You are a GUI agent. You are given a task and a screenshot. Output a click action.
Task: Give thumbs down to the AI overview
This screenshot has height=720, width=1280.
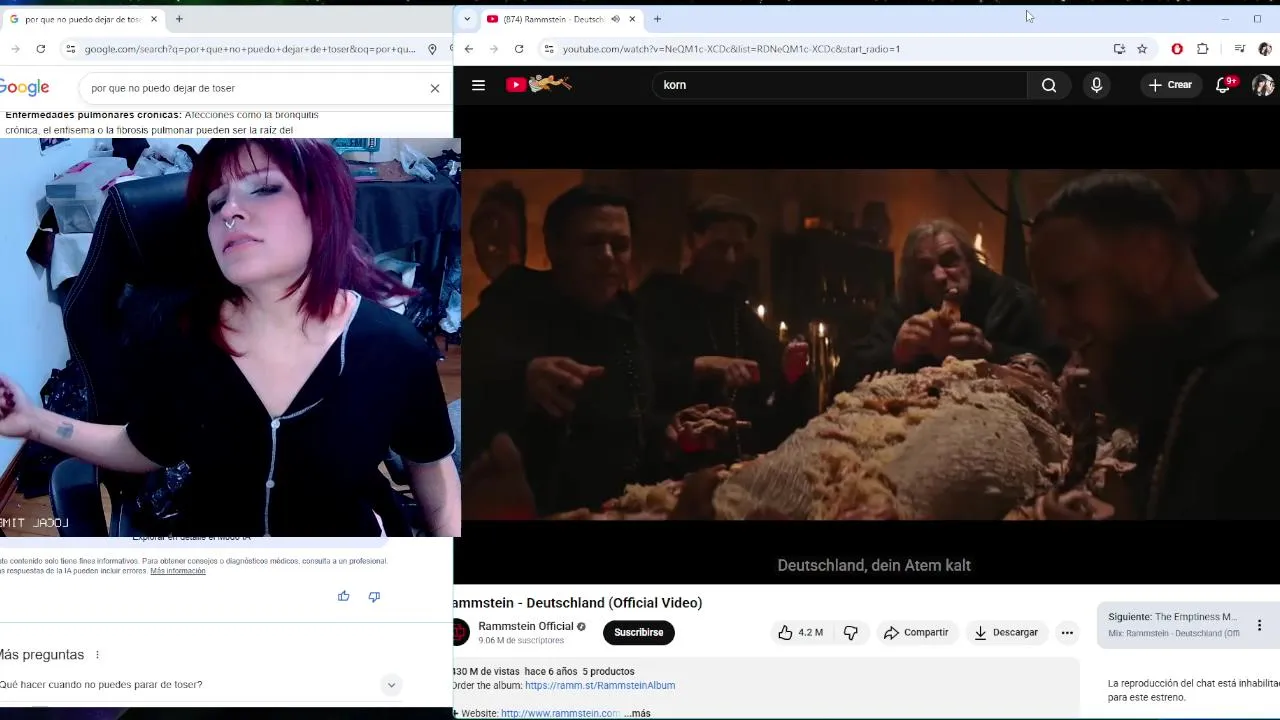click(374, 596)
